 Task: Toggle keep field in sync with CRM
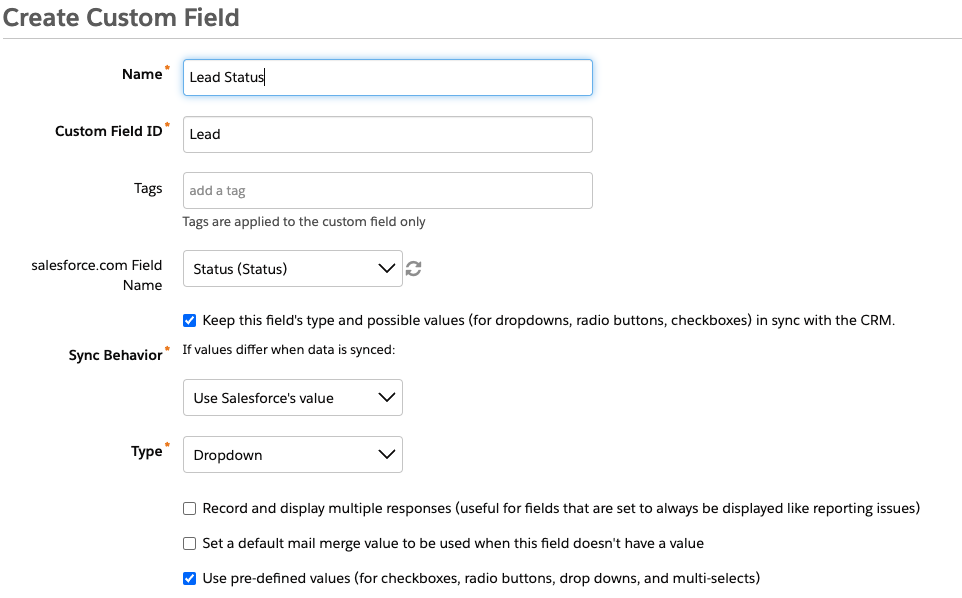coord(190,321)
